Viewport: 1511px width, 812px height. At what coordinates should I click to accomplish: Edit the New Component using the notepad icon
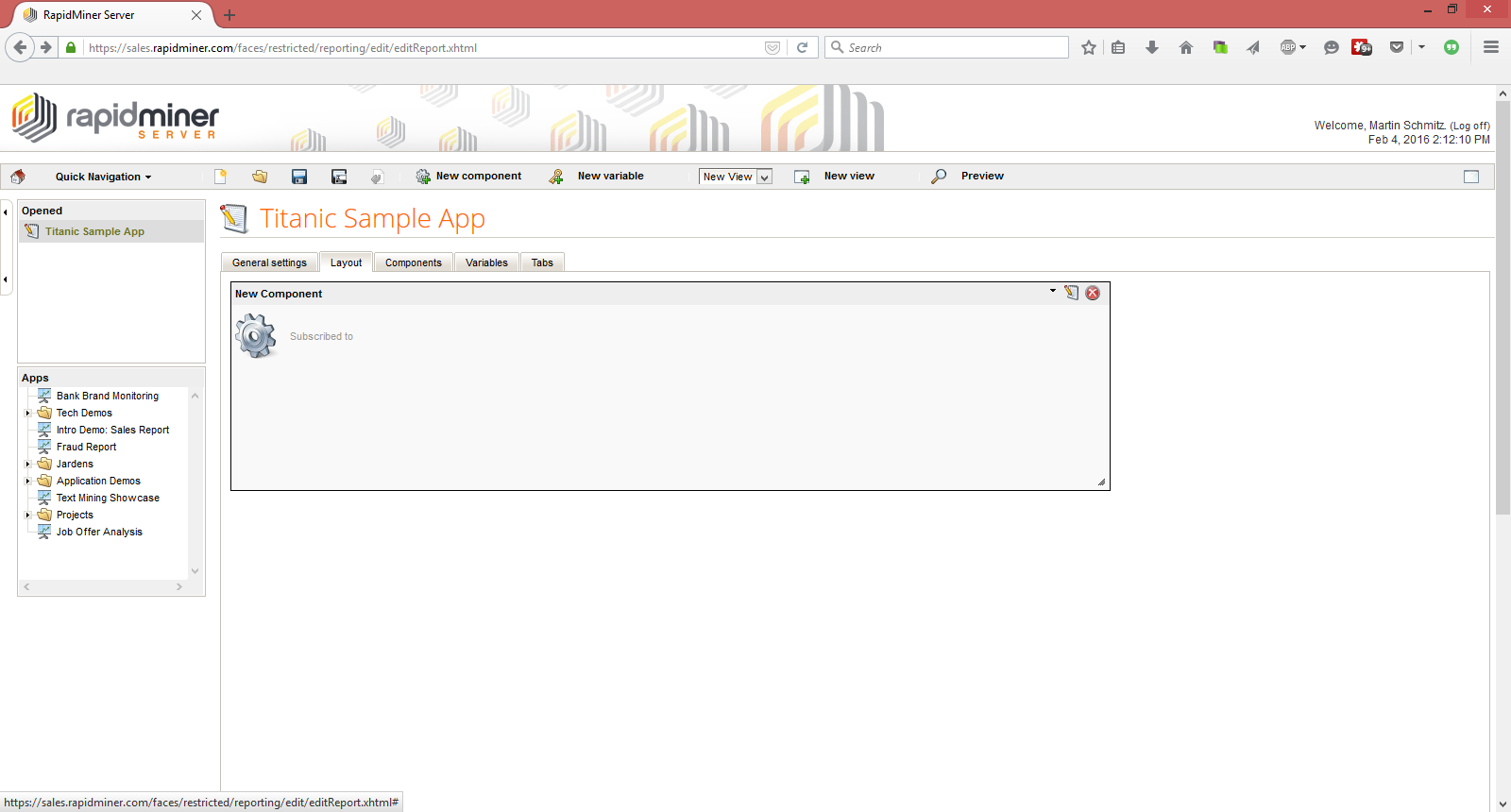pyautogui.click(x=1071, y=293)
